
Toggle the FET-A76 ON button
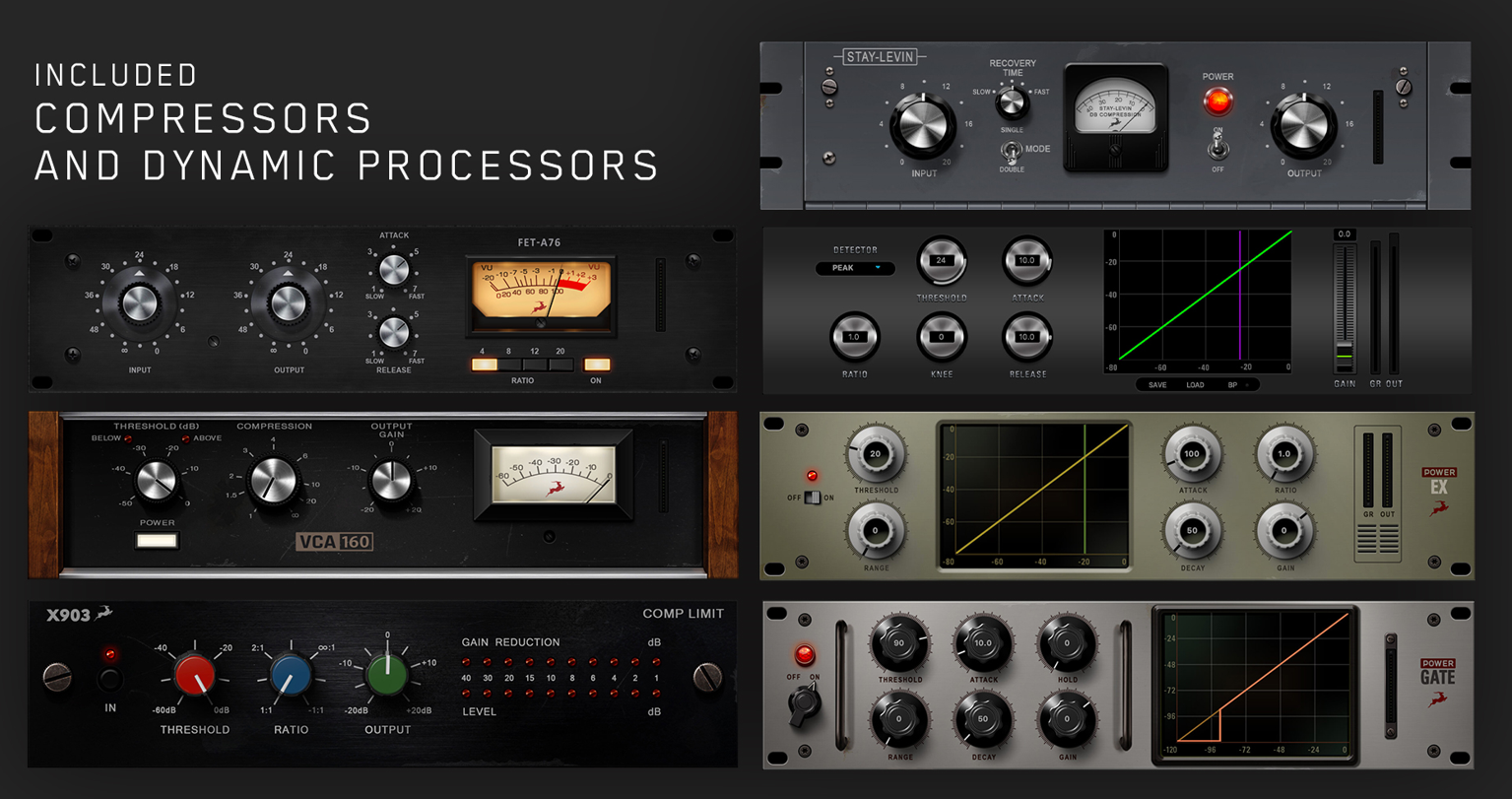point(597,365)
